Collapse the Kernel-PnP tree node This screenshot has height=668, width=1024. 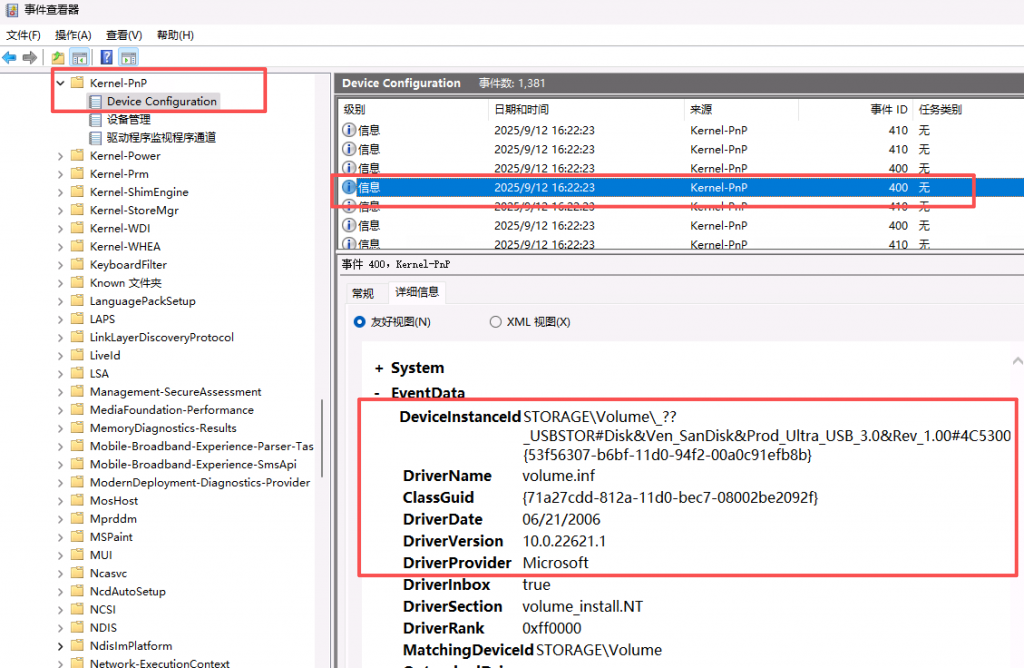tap(61, 83)
